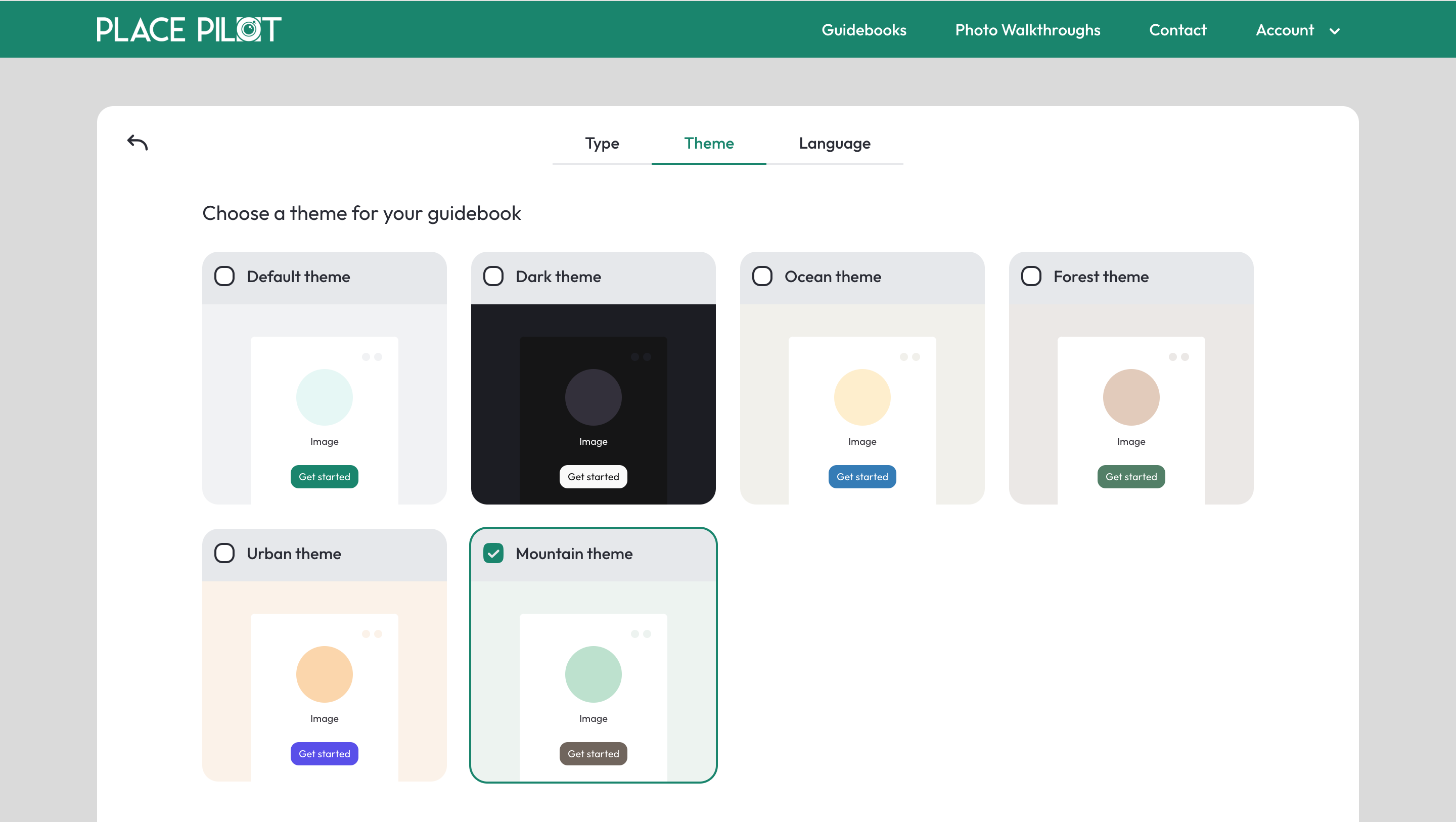Image resolution: width=1456 pixels, height=822 pixels.
Task: Click the Forest theme preview circle
Action: (x=1131, y=397)
